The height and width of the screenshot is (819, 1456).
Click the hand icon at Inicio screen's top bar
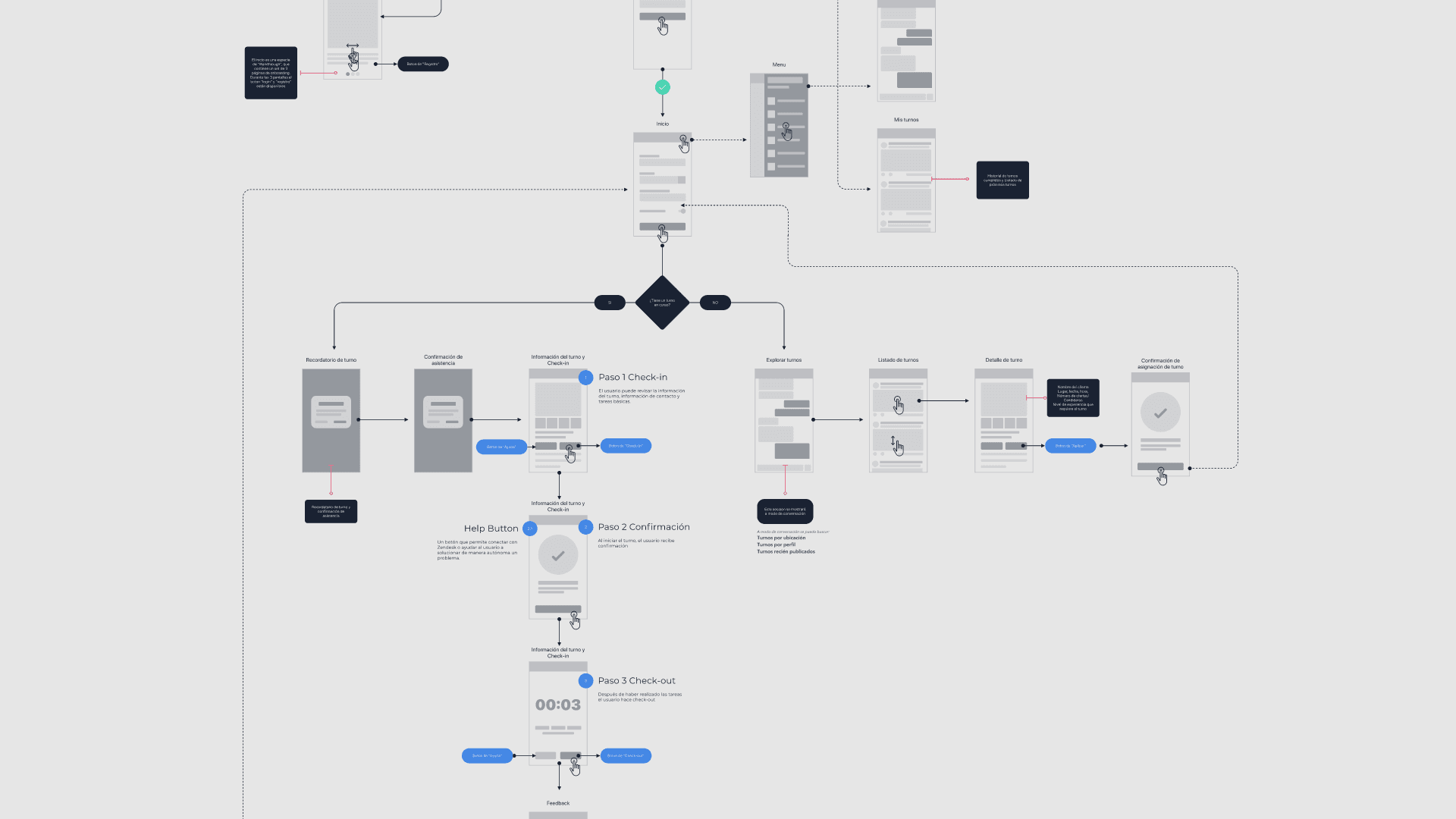coord(684,144)
